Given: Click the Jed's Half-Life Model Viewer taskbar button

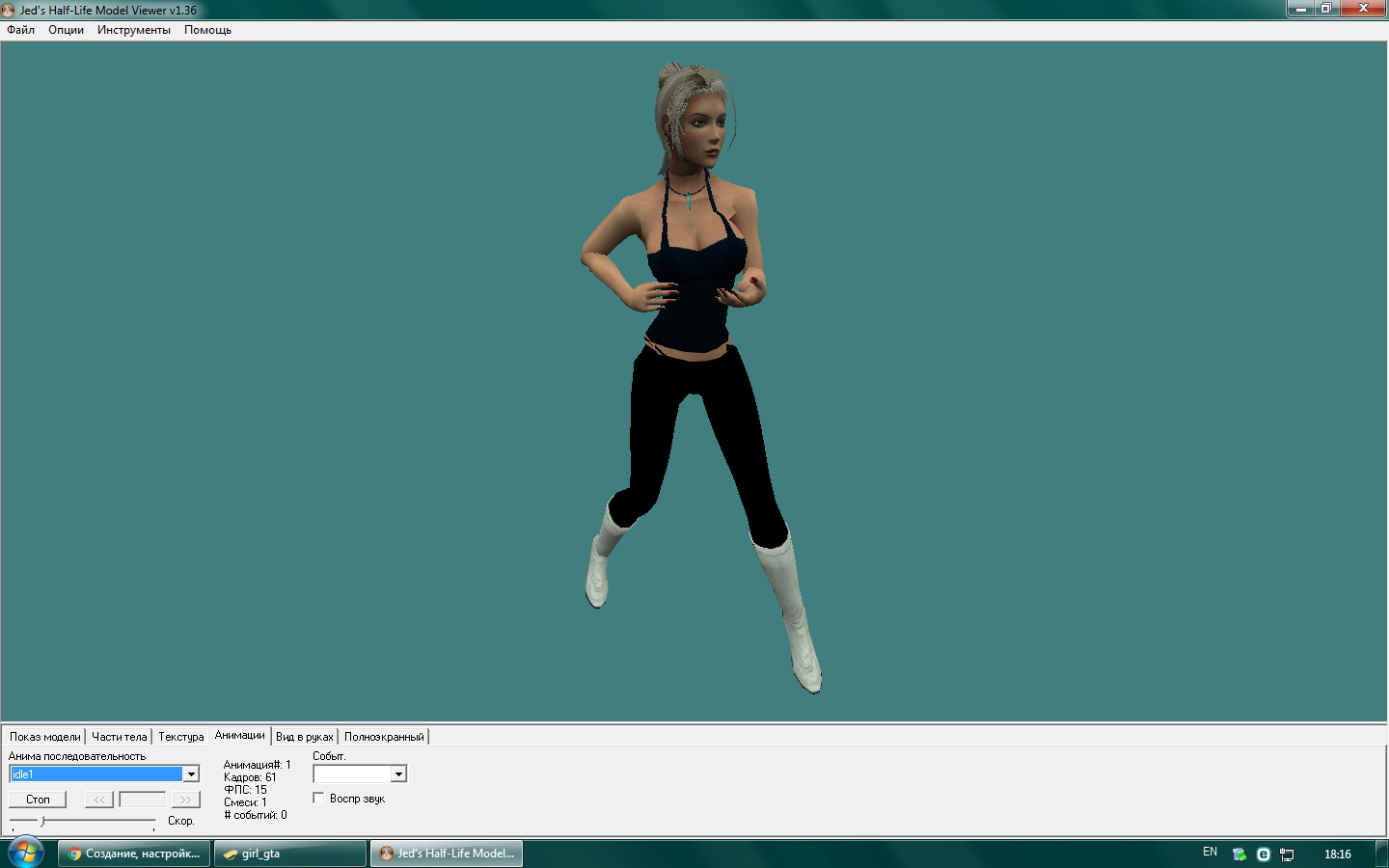Looking at the screenshot, I should coord(447,854).
